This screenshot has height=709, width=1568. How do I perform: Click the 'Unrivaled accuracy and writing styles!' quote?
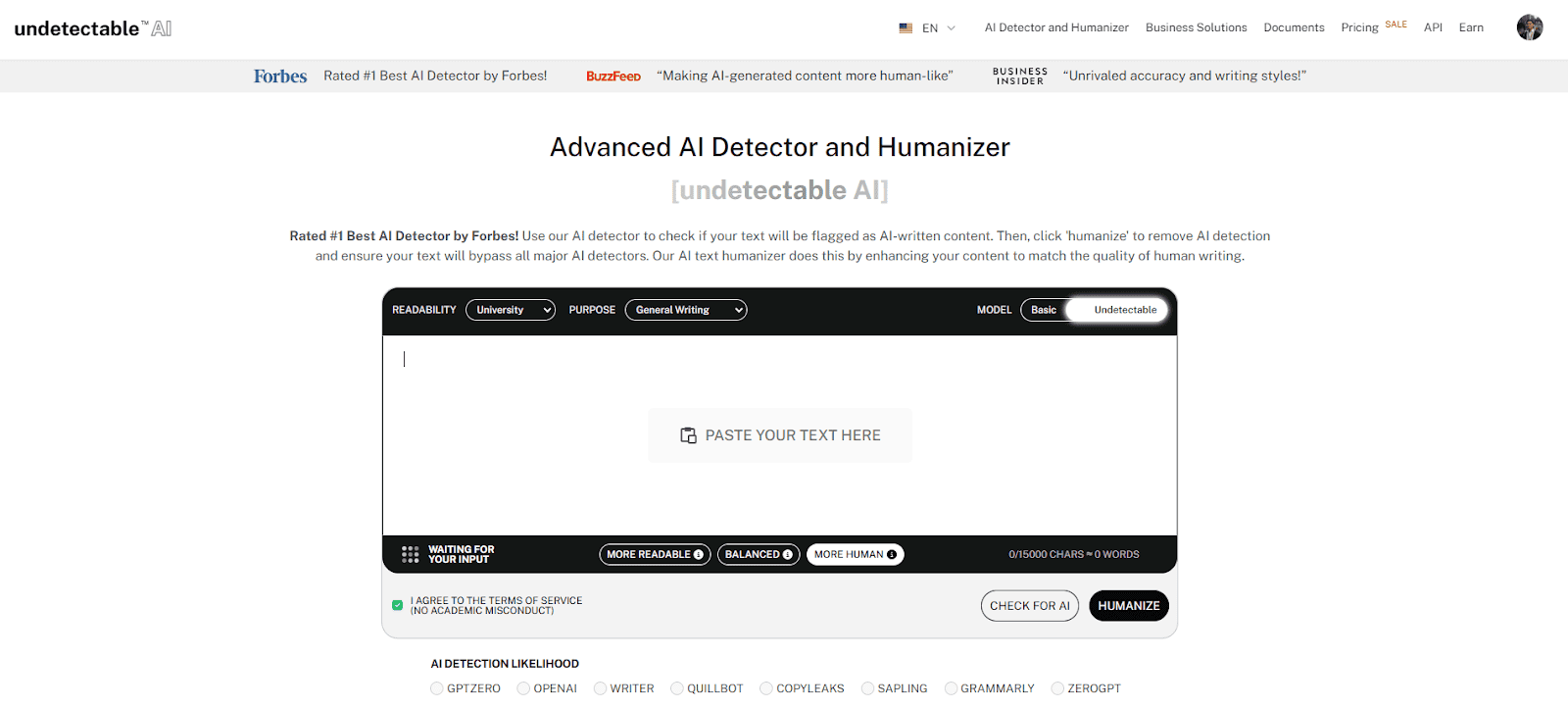pos(1185,76)
